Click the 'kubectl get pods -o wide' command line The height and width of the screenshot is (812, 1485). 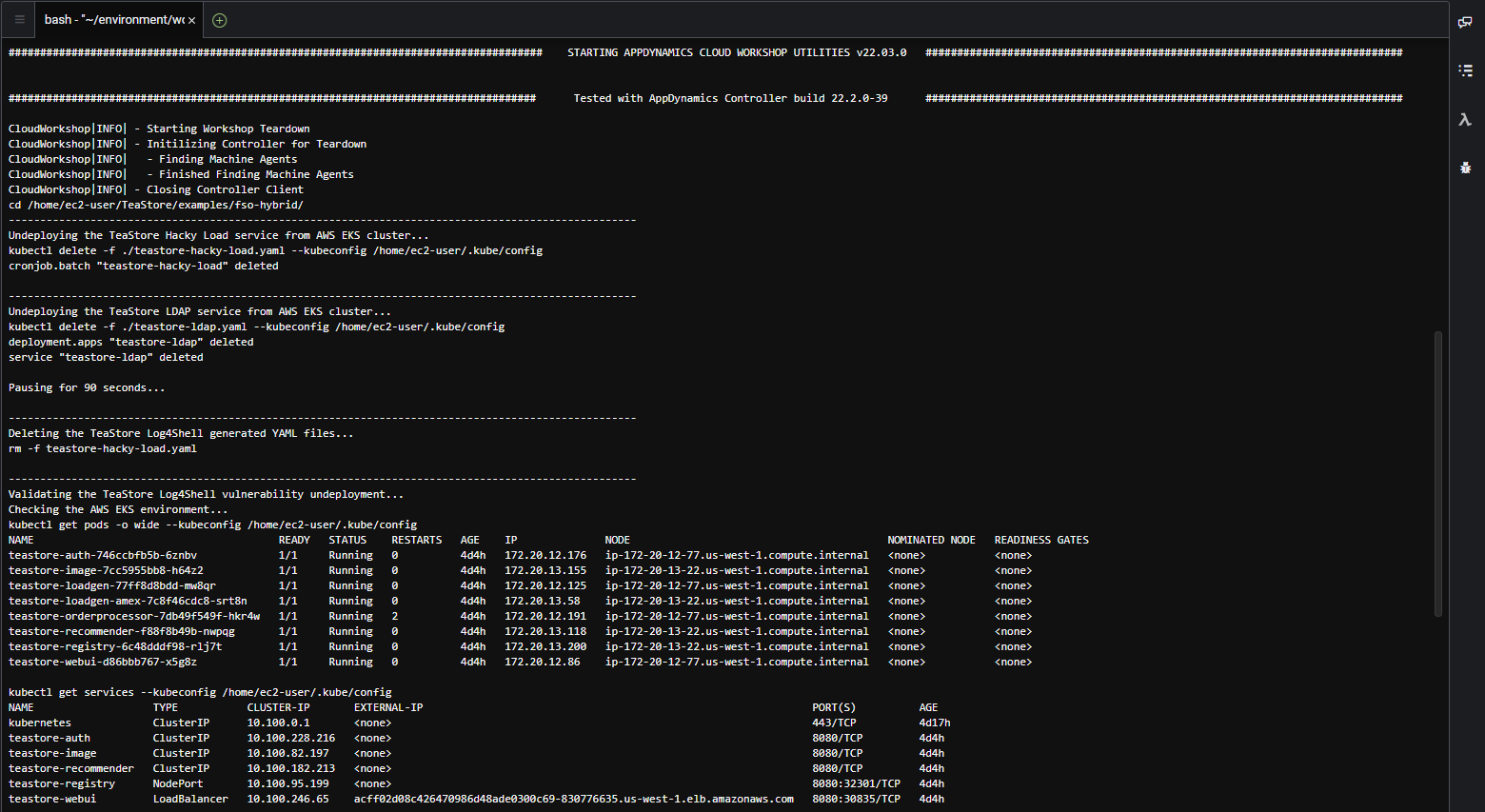(212, 525)
